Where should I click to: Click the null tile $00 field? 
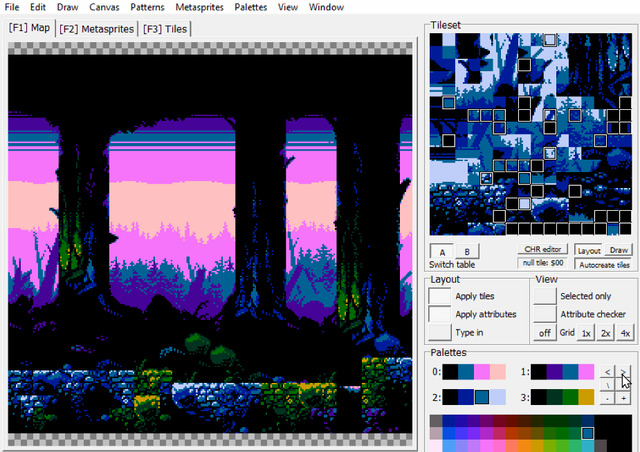point(542,263)
